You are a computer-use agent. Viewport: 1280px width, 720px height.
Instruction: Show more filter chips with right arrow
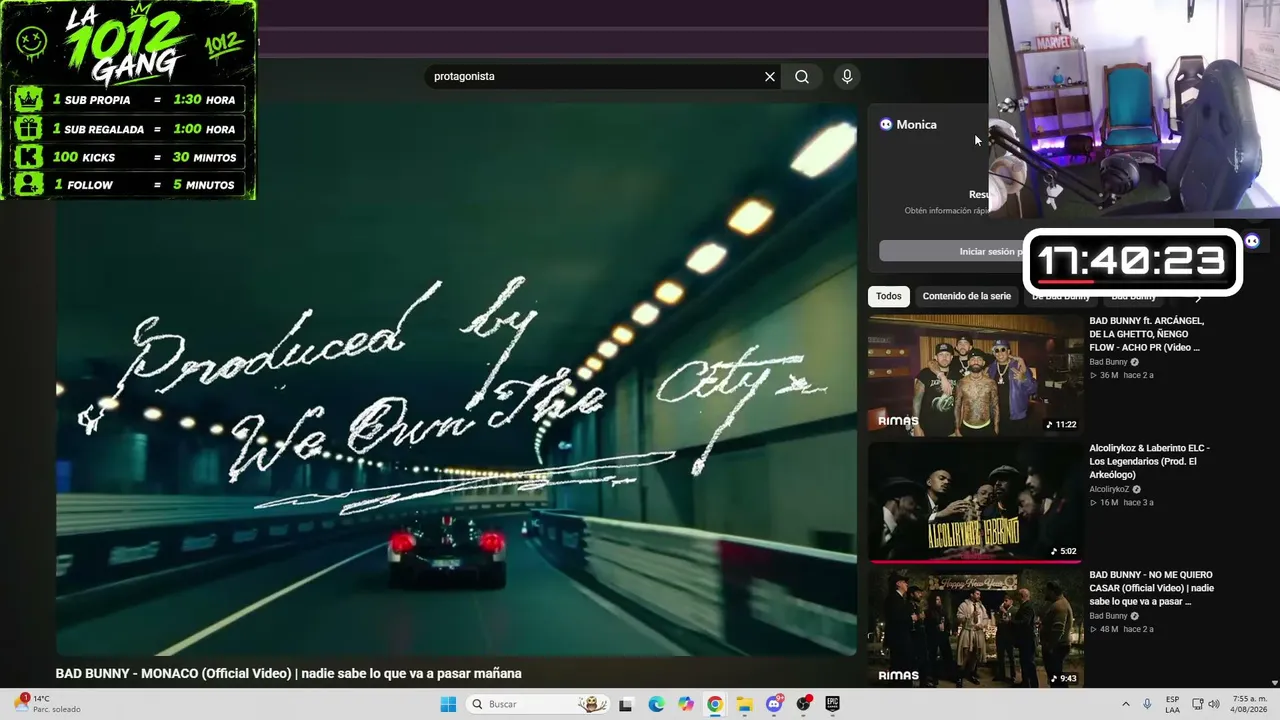[1198, 296]
